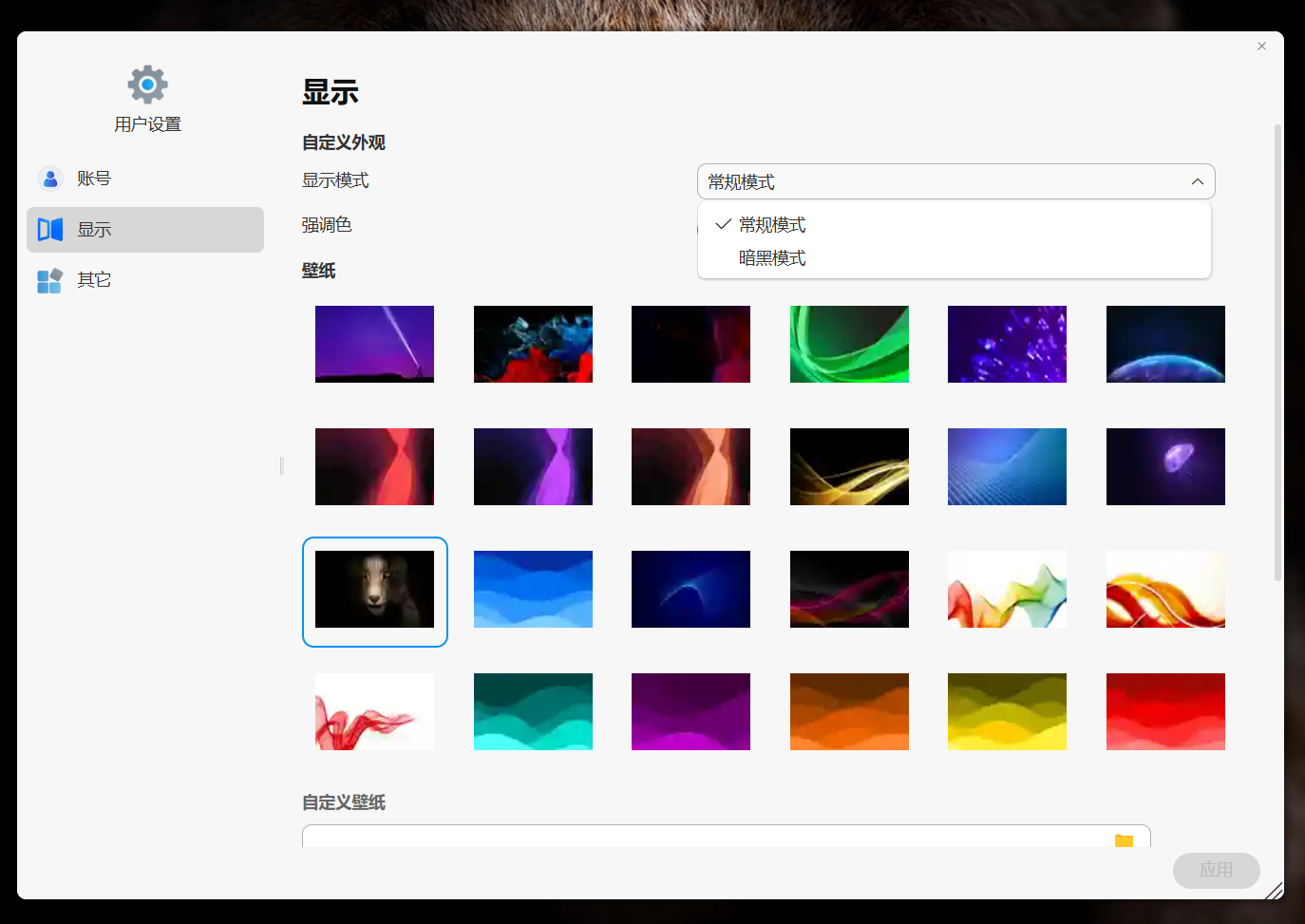Select the orange waves wallpaper
Image resolution: width=1305 pixels, height=924 pixels.
(x=849, y=711)
